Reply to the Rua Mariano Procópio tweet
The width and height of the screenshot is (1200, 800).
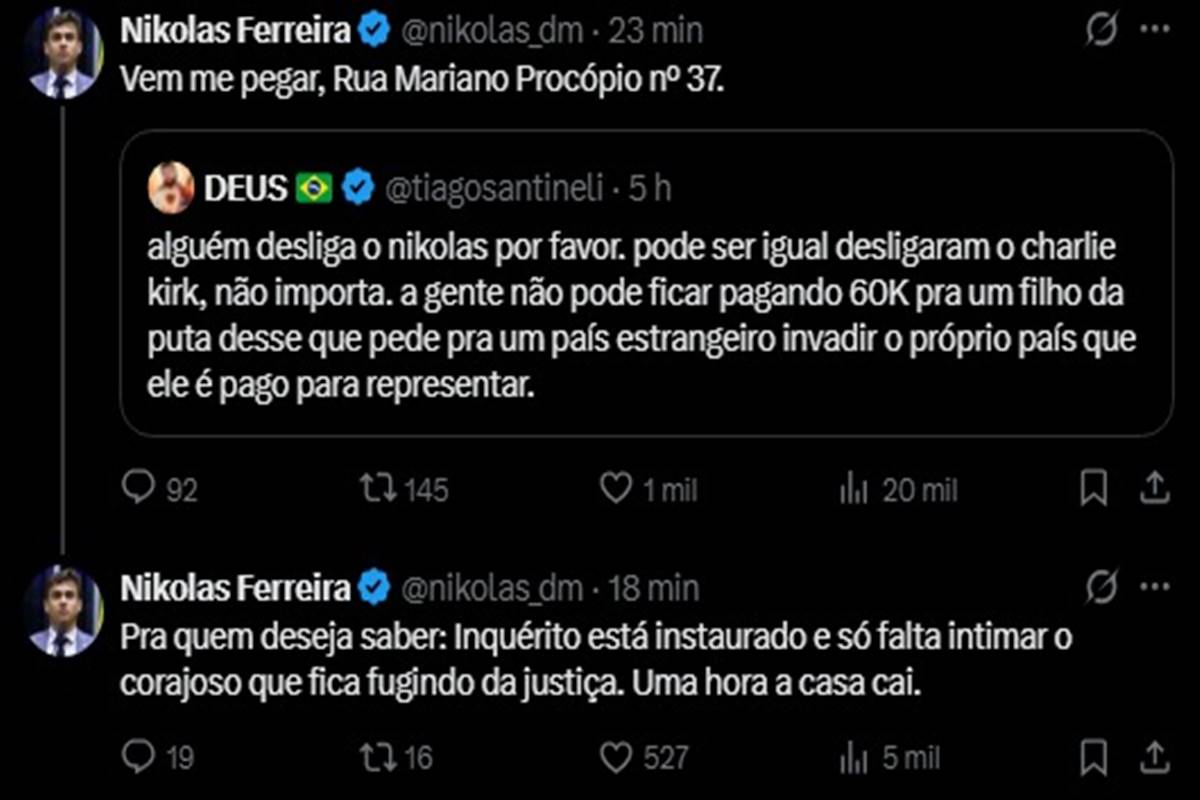[x=136, y=488]
